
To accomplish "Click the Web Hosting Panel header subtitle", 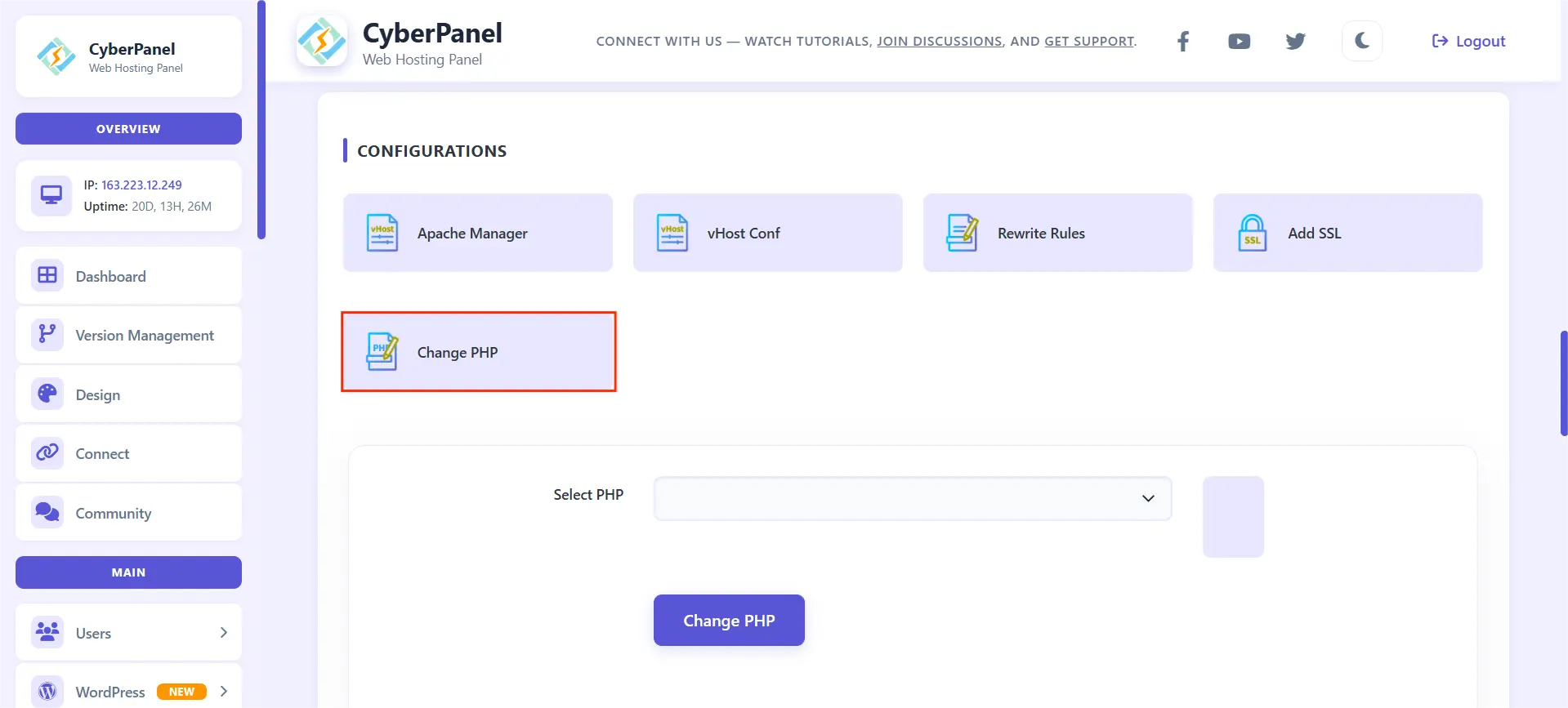I will tap(422, 60).
